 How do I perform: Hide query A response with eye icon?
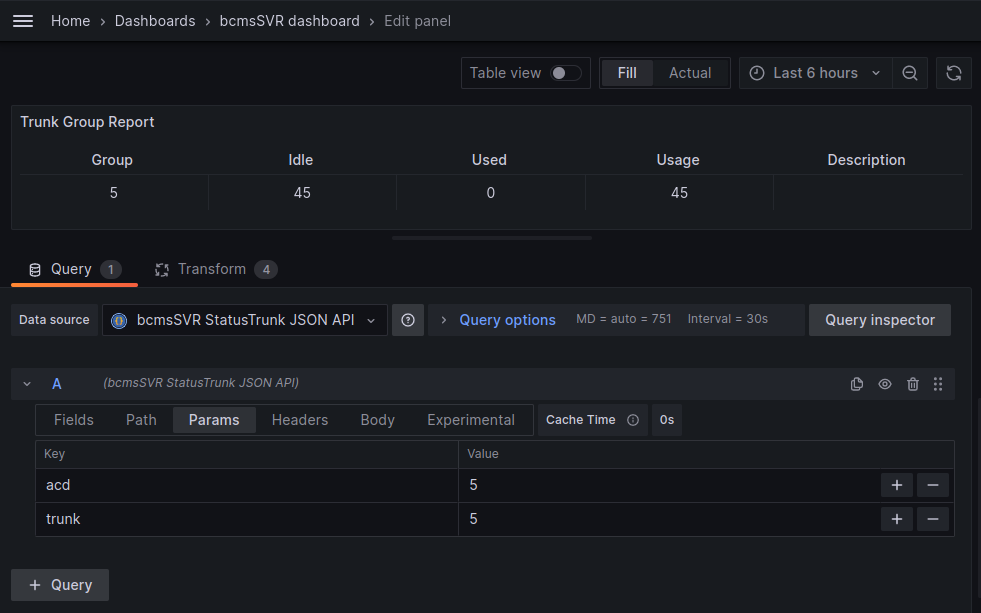click(885, 384)
